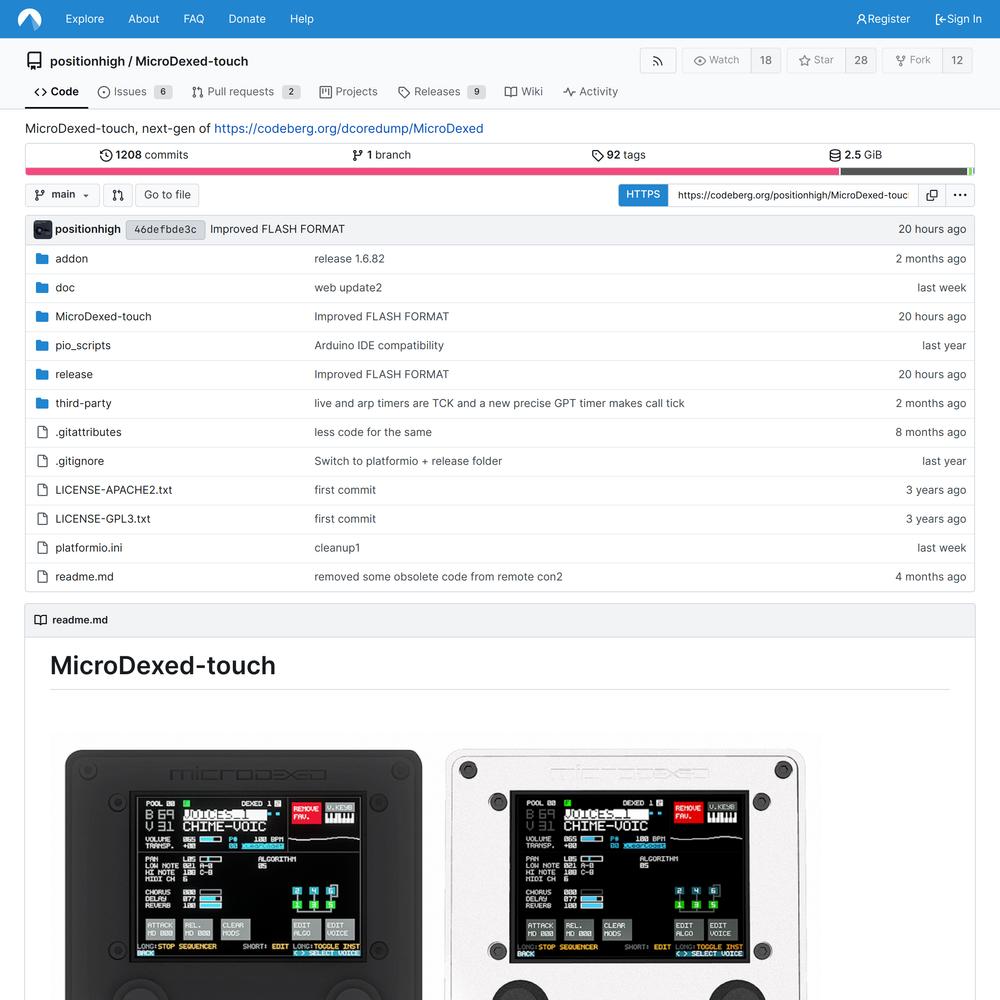Fork the MicroDexed-touch repository
The height and width of the screenshot is (1000, 1000).
[913, 61]
